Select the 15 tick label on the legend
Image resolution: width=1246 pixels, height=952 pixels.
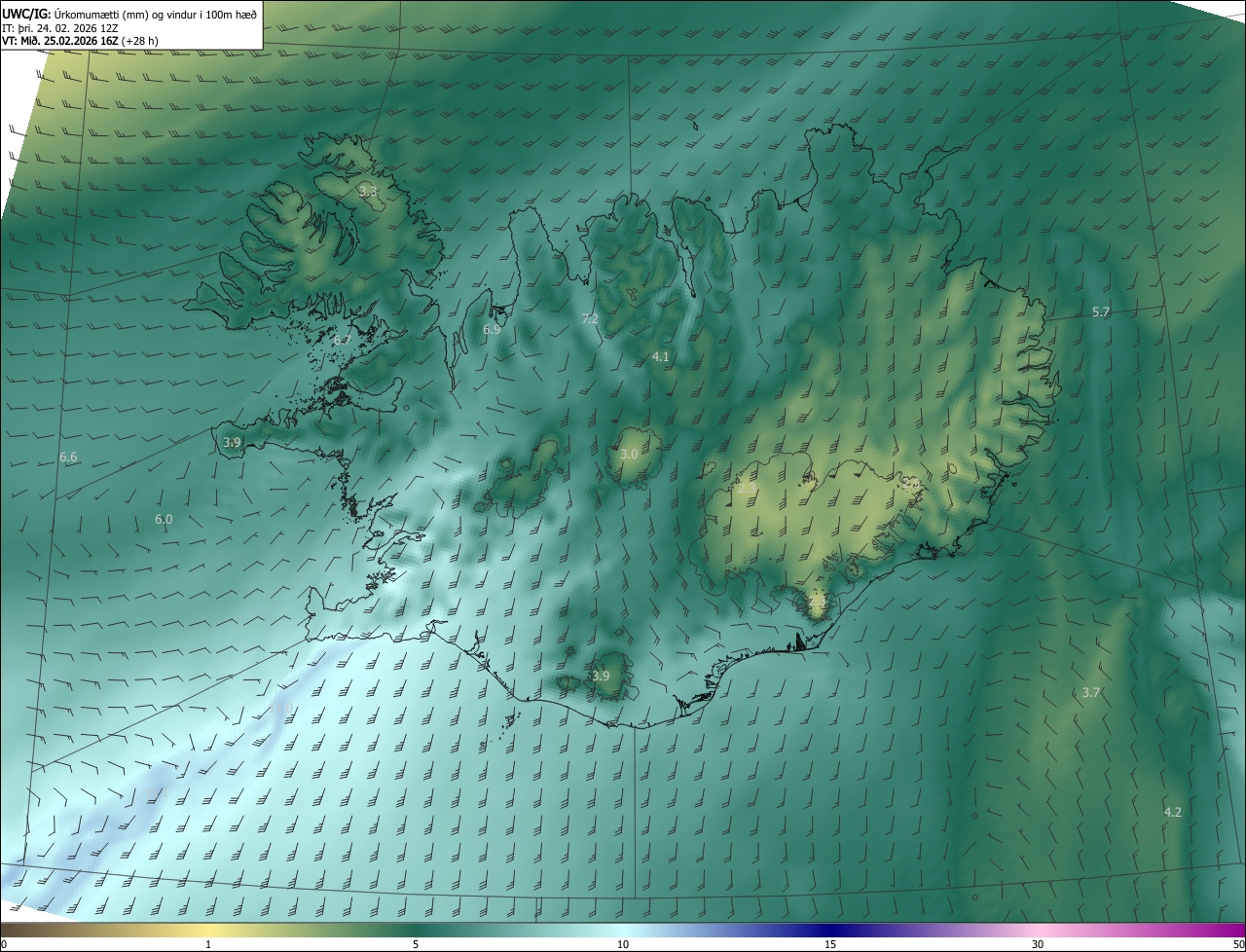tap(830, 945)
